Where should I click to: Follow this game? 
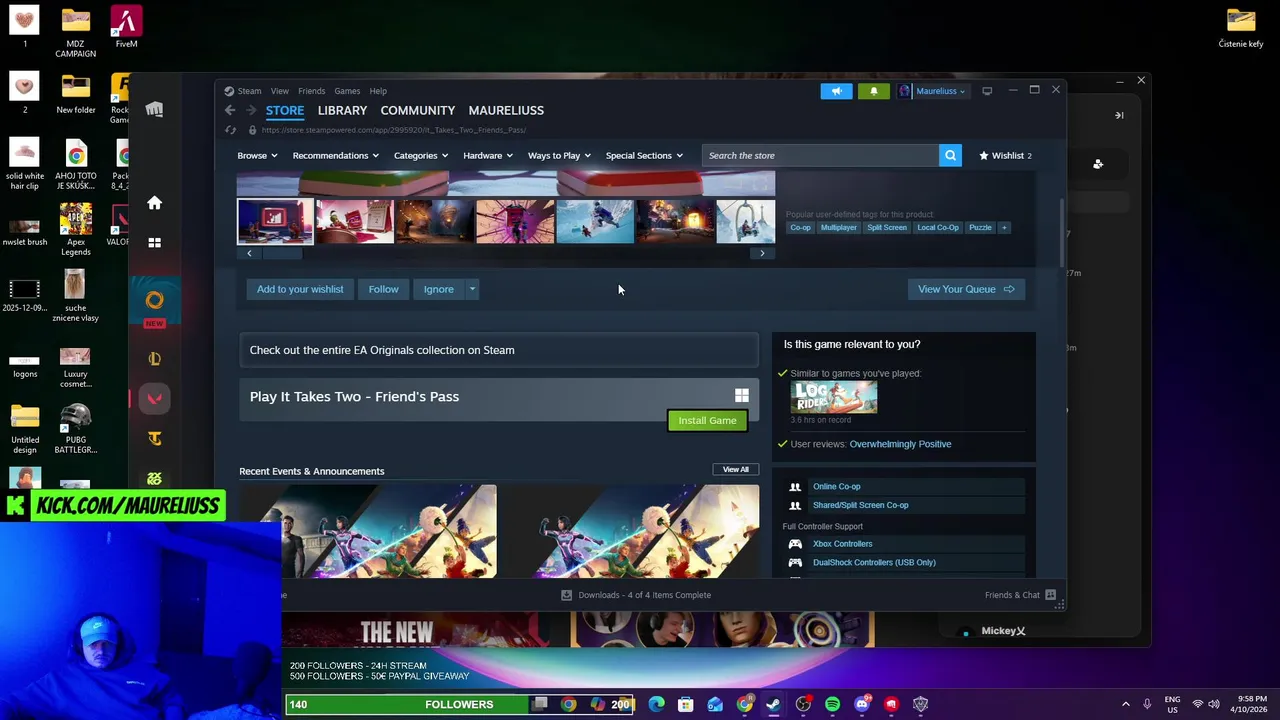(x=383, y=289)
